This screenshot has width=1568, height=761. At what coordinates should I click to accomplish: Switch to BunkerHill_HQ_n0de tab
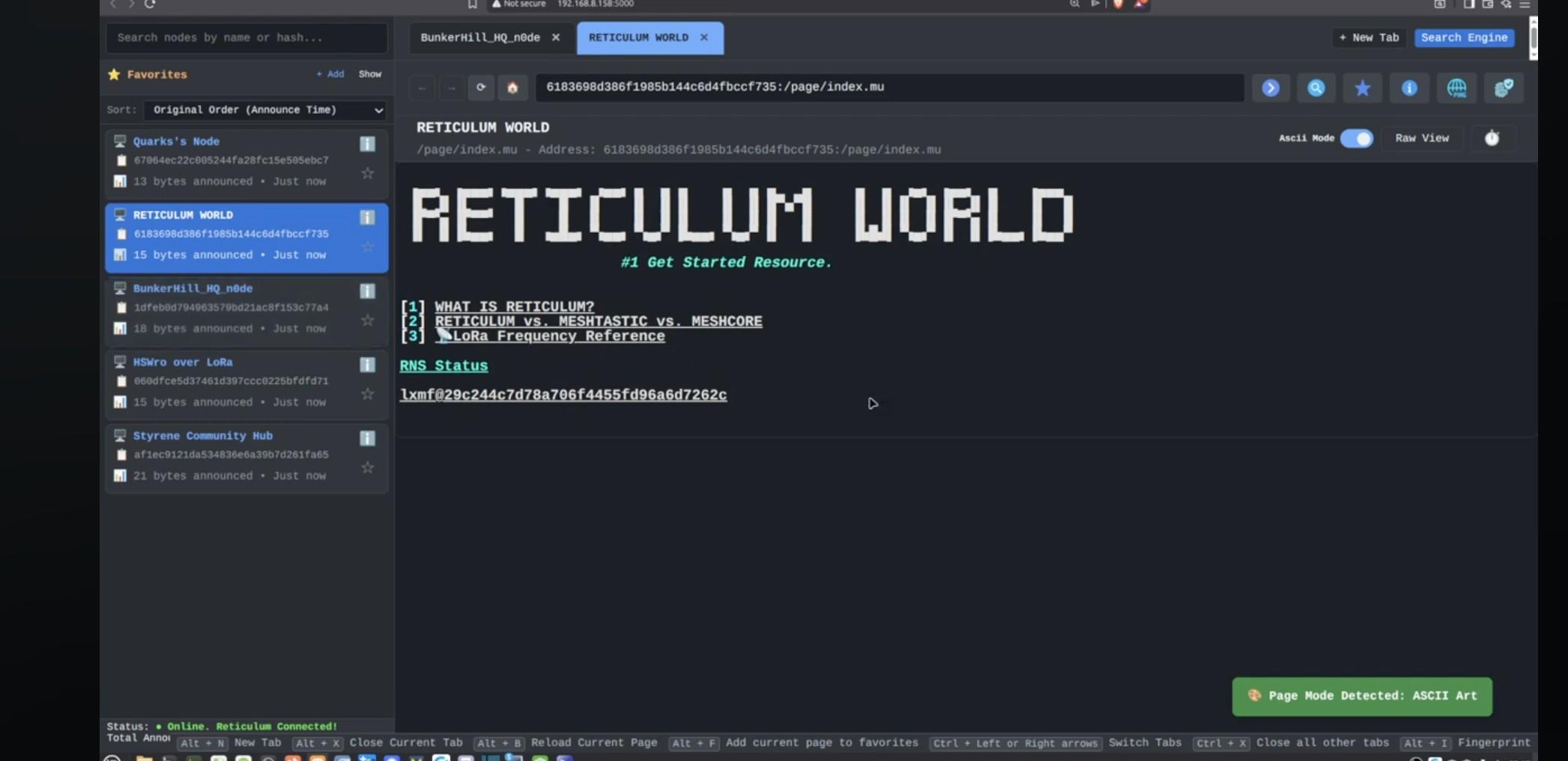(x=480, y=37)
